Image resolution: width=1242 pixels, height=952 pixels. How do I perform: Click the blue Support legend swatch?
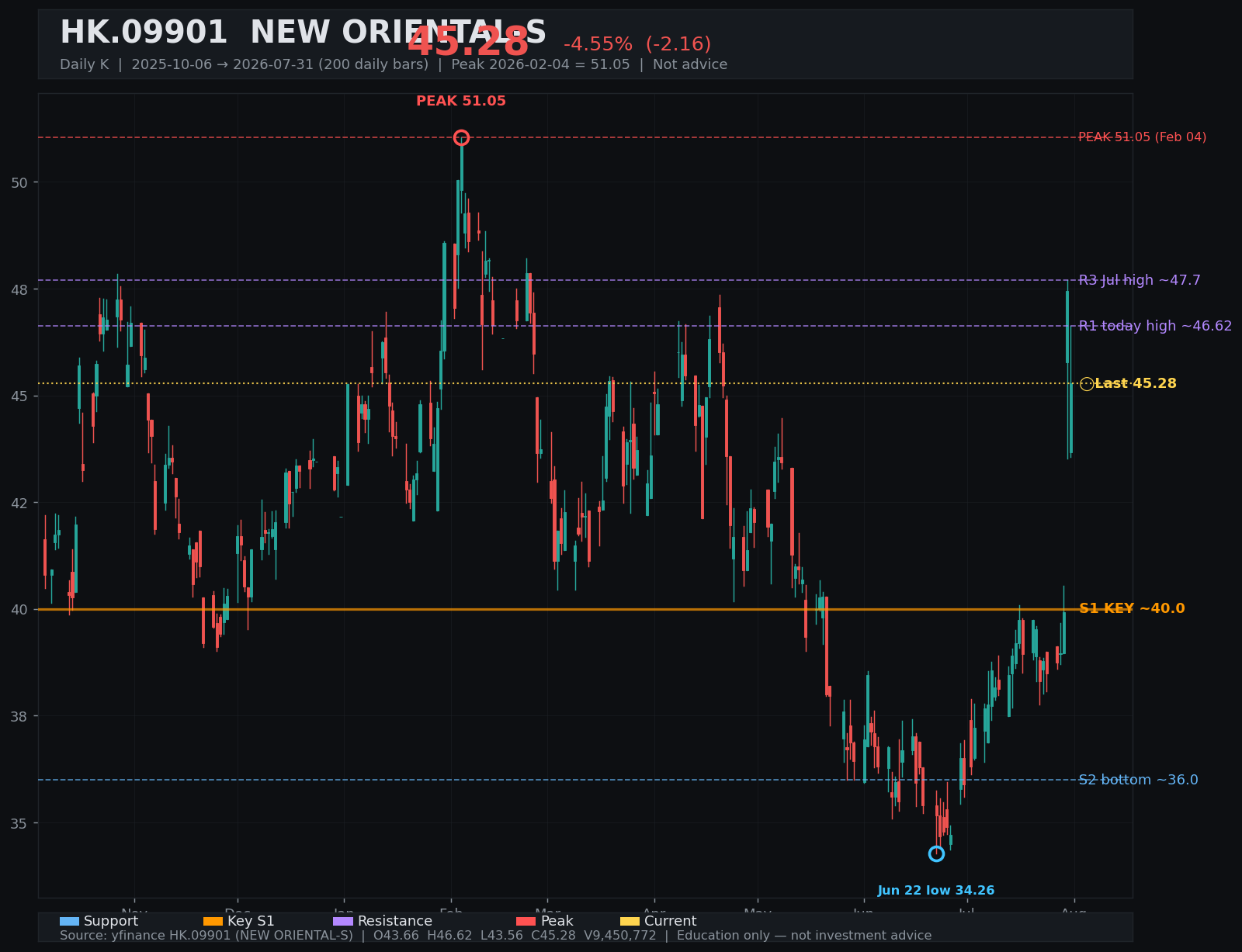(x=69, y=921)
